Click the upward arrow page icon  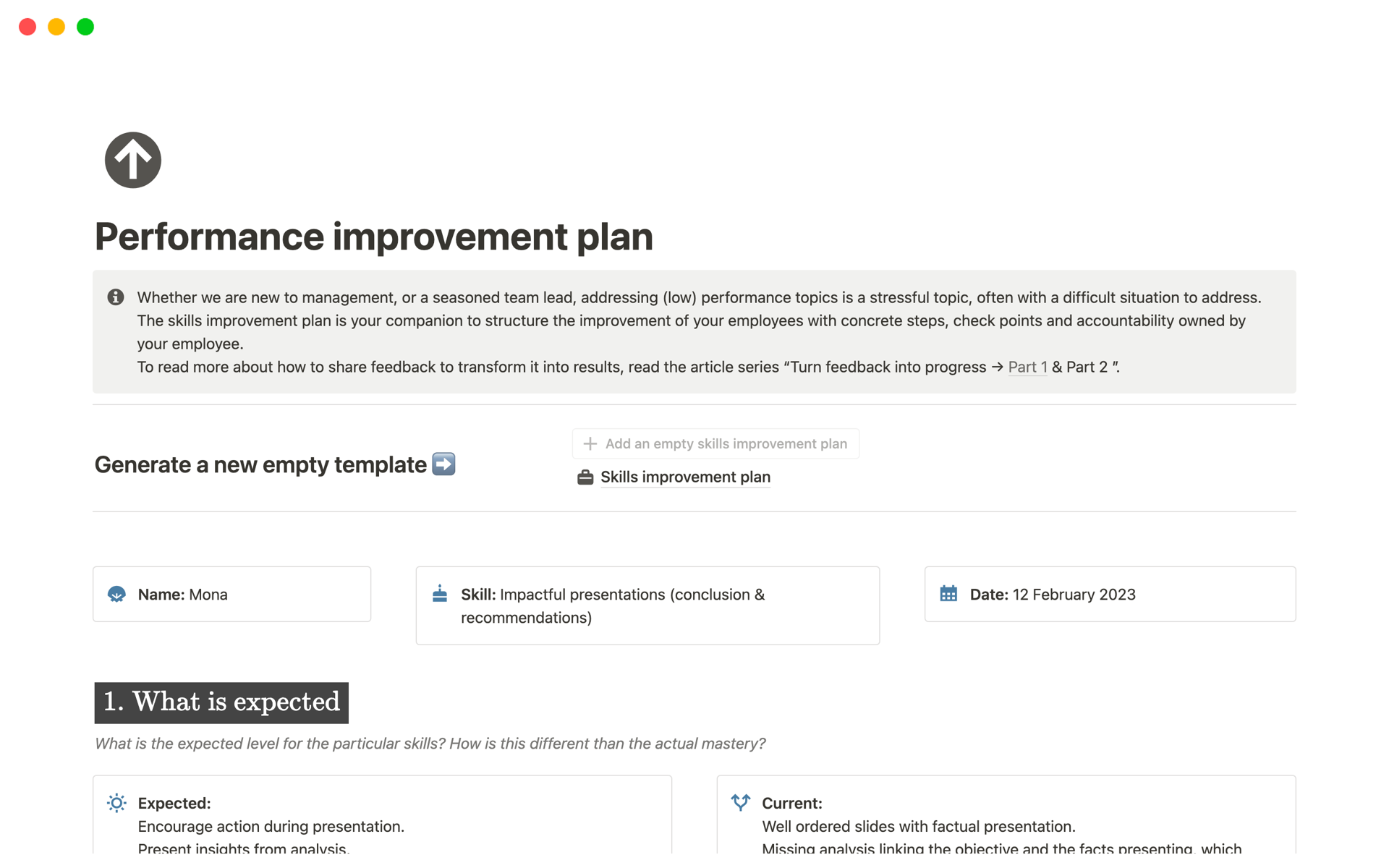click(x=132, y=160)
